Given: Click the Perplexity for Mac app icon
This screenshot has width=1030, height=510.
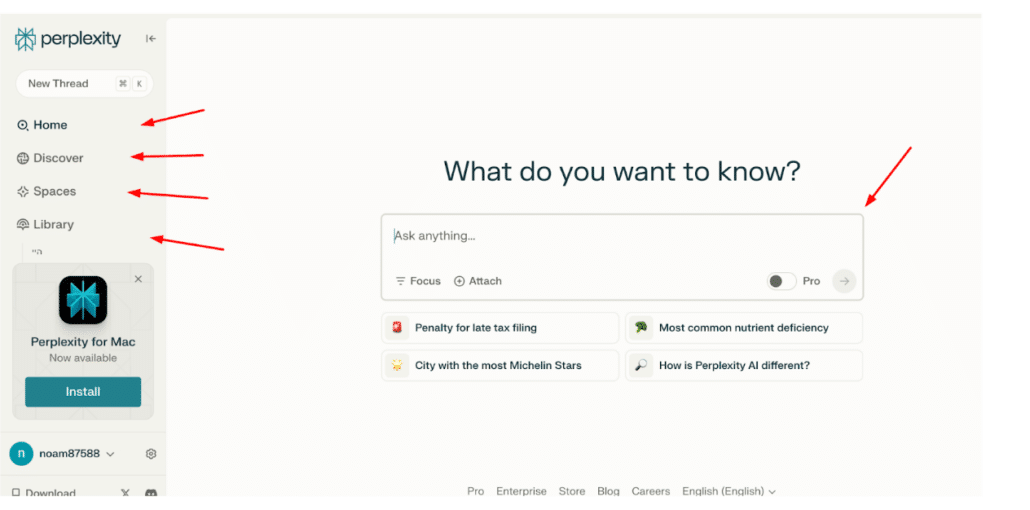Looking at the screenshot, I should click(x=83, y=300).
